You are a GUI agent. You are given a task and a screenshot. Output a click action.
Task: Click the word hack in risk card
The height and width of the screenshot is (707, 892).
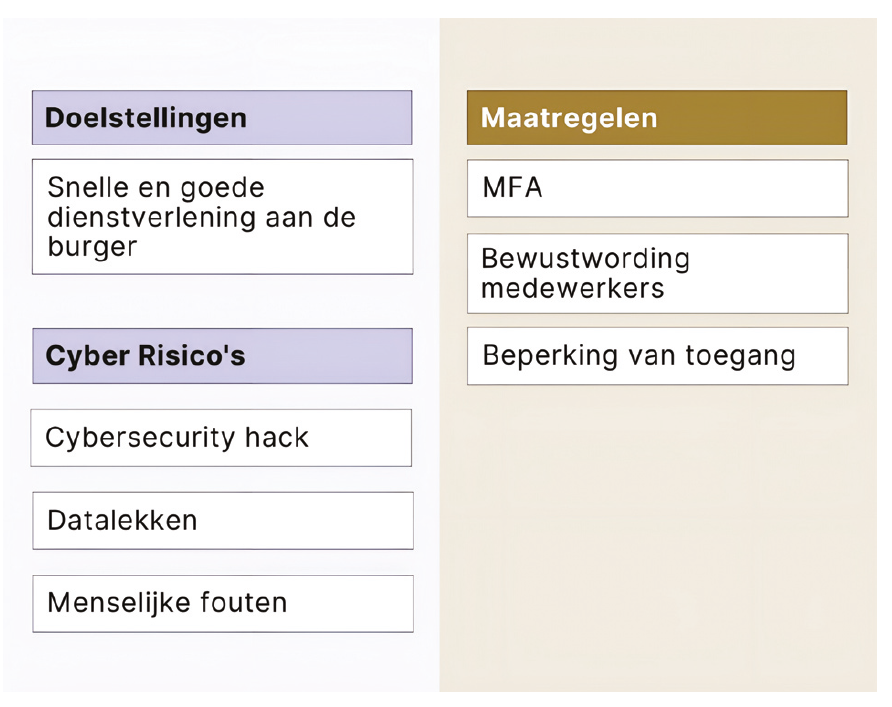tap(276, 437)
